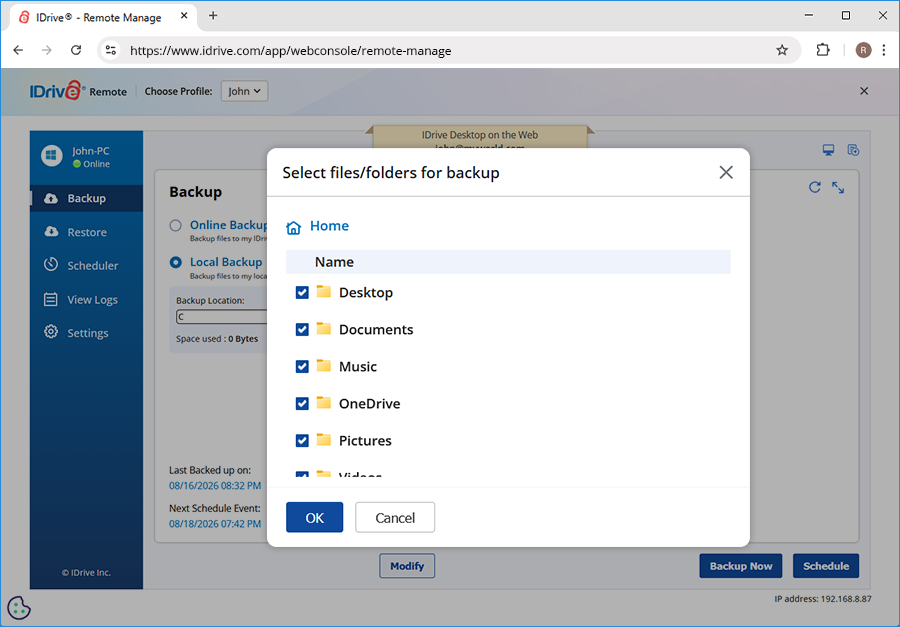Start backup with Backup Now button
The width and height of the screenshot is (900, 627).
coord(740,566)
